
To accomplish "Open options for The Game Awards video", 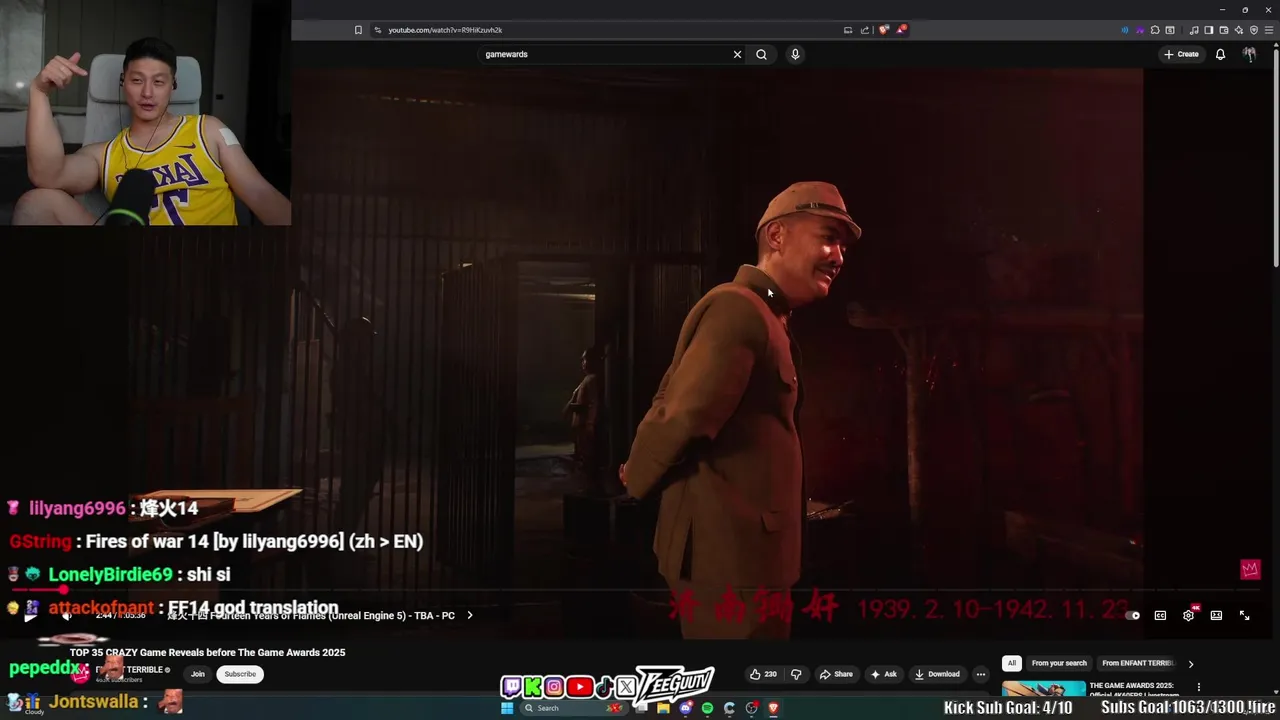I will click(x=1198, y=687).
